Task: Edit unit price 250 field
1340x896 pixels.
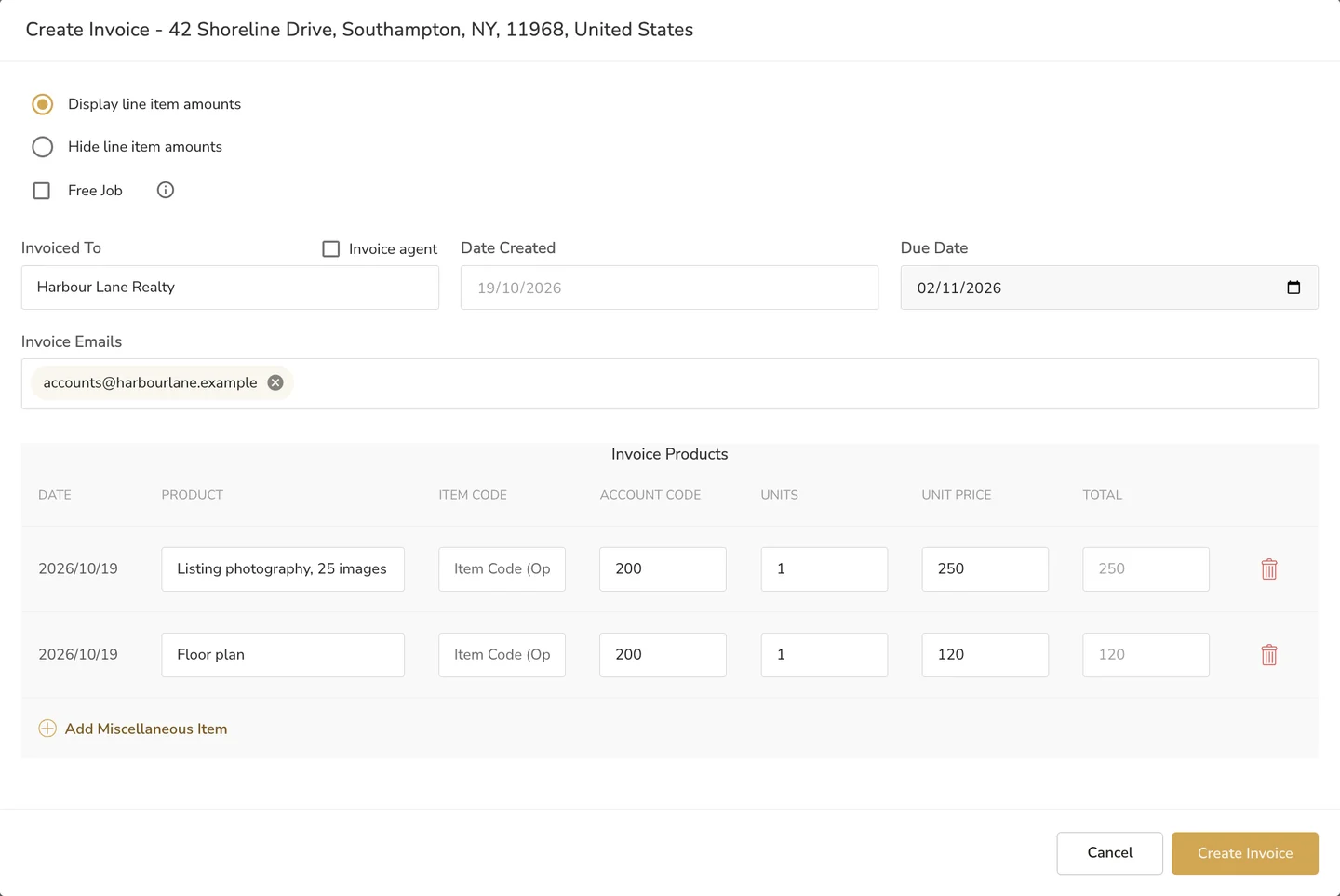Action: pyautogui.click(x=985, y=569)
